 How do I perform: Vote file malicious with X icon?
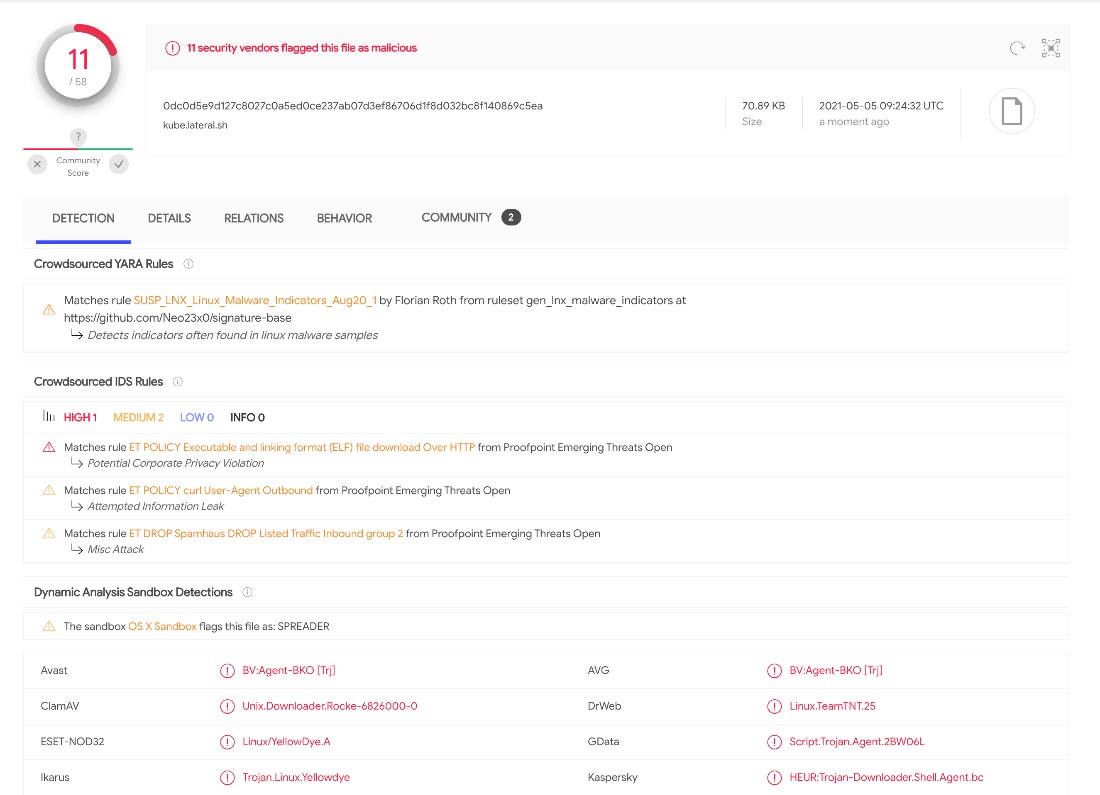(37, 164)
